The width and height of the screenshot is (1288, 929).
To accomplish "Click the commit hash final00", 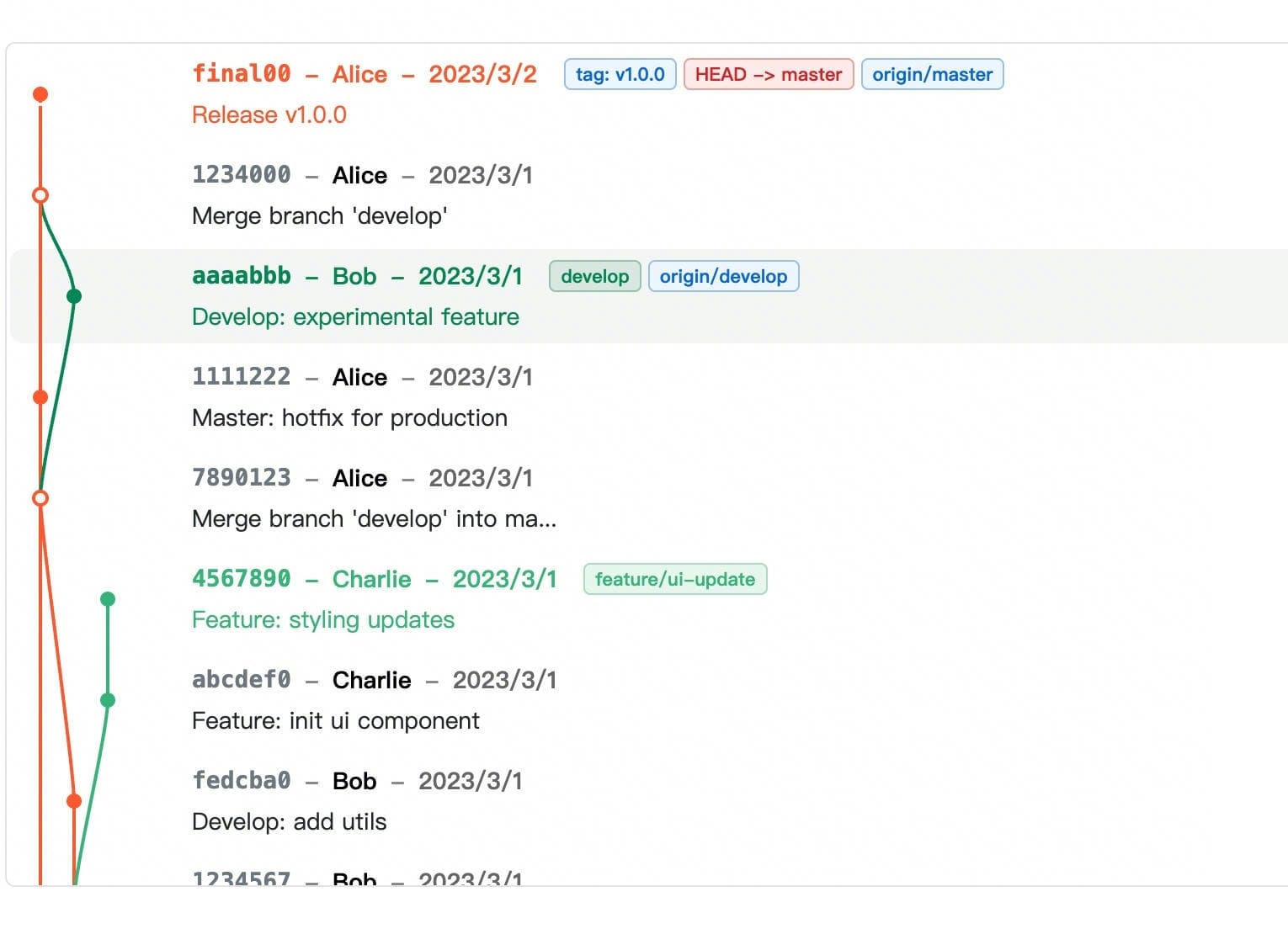I will point(242,74).
